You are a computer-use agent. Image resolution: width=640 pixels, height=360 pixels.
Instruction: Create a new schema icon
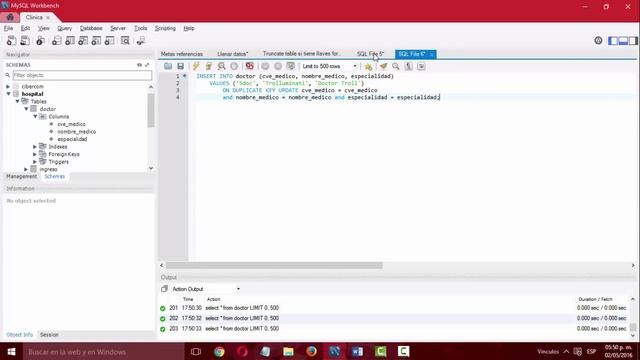pos(56,40)
